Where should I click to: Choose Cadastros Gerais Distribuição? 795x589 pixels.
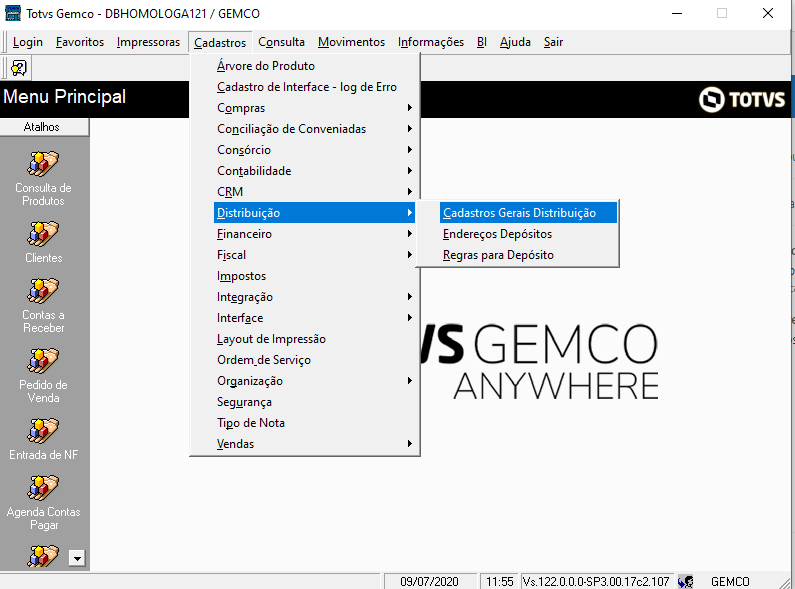528,213
